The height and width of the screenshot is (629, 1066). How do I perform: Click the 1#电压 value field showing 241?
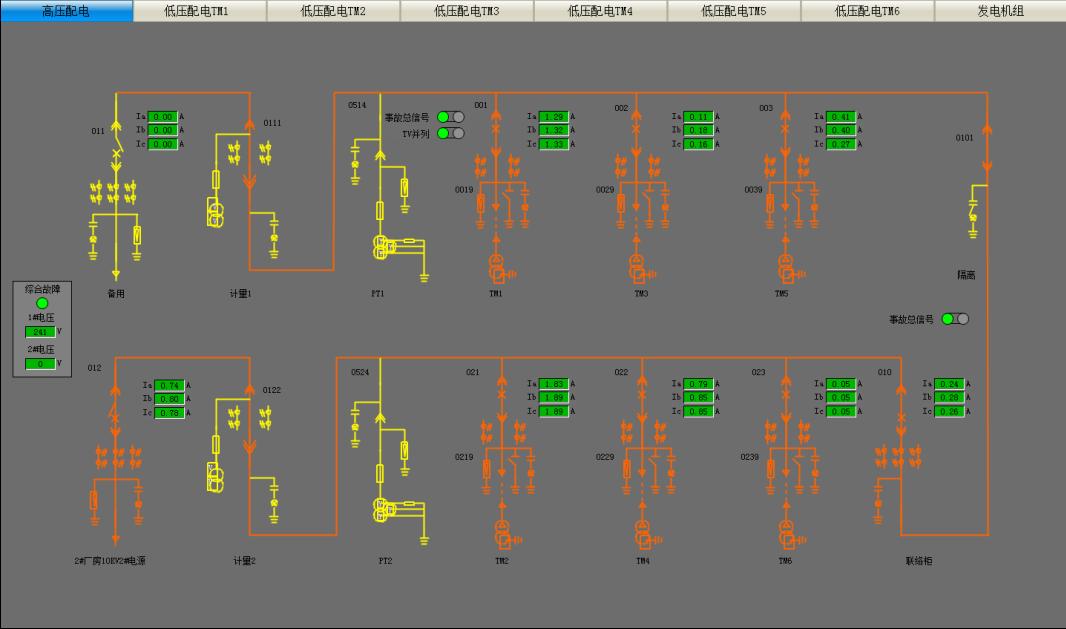point(40,332)
